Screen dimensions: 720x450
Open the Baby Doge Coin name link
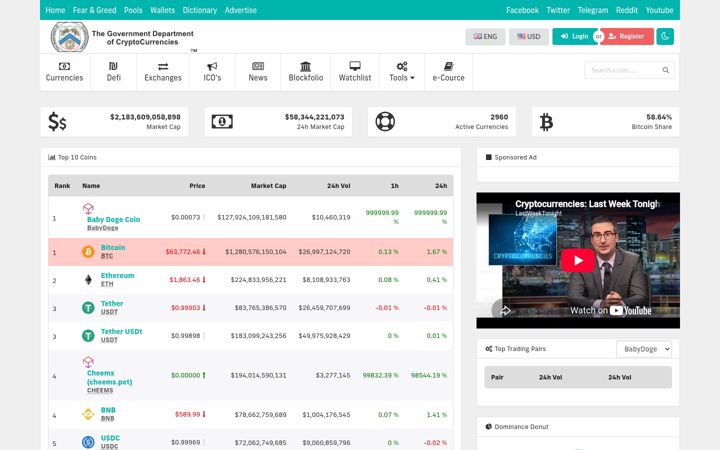tap(113, 219)
